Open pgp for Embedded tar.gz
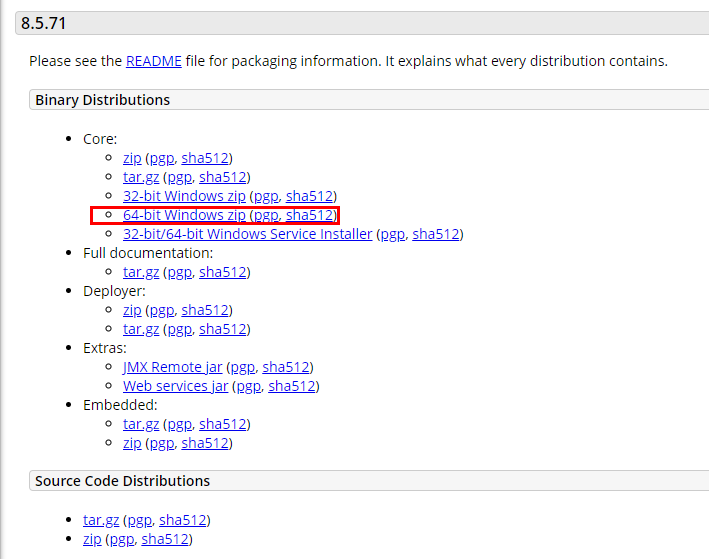 180,424
